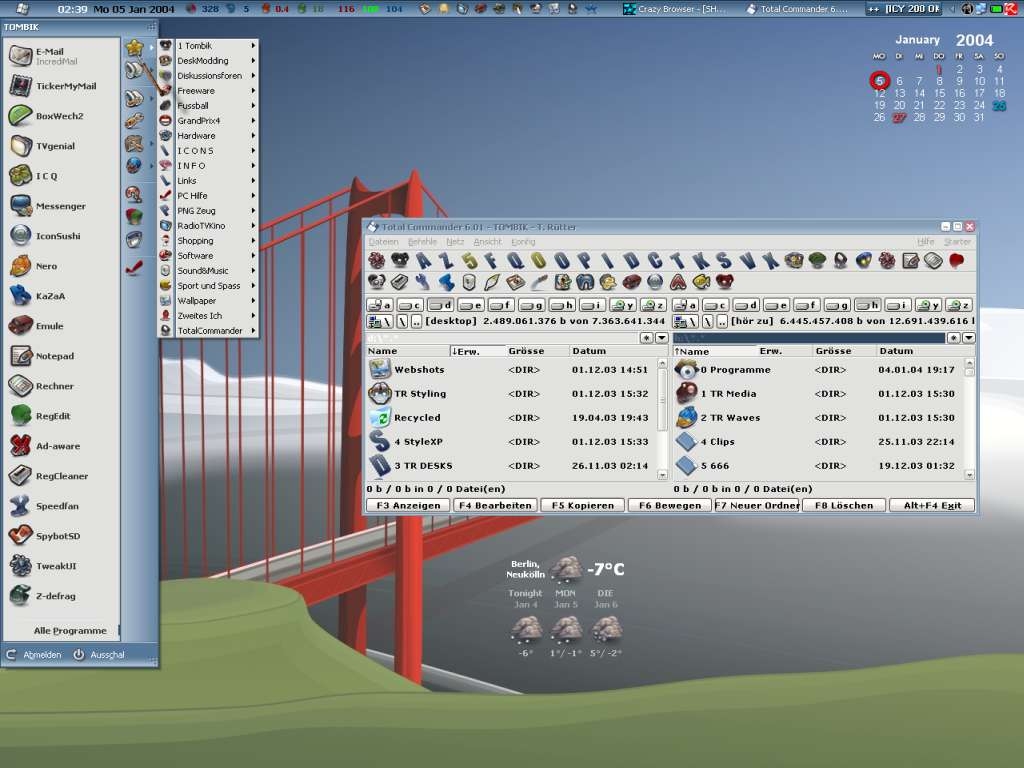This screenshot has width=1024, height=768.
Task: Click left panel scrollbar down arrow
Action: pyautogui.click(x=662, y=475)
